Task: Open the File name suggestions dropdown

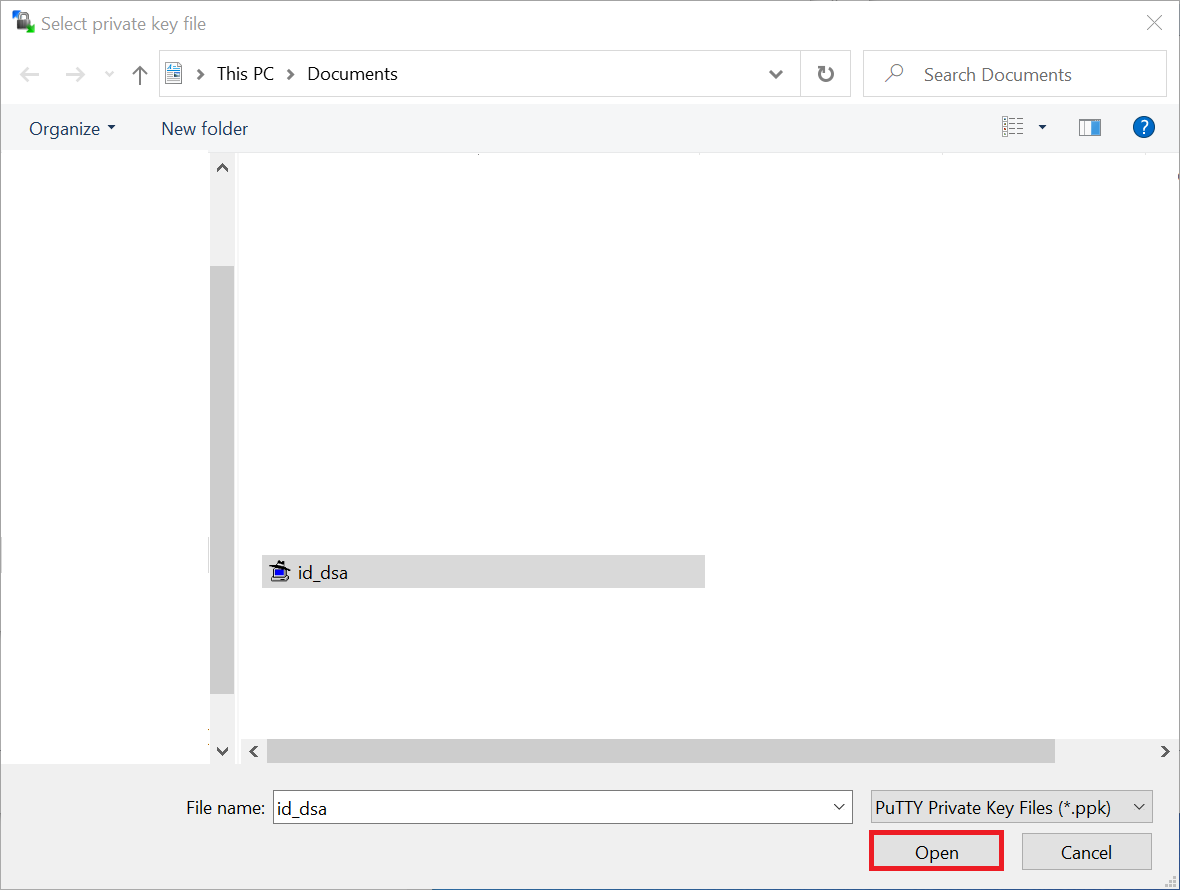Action: coord(838,807)
